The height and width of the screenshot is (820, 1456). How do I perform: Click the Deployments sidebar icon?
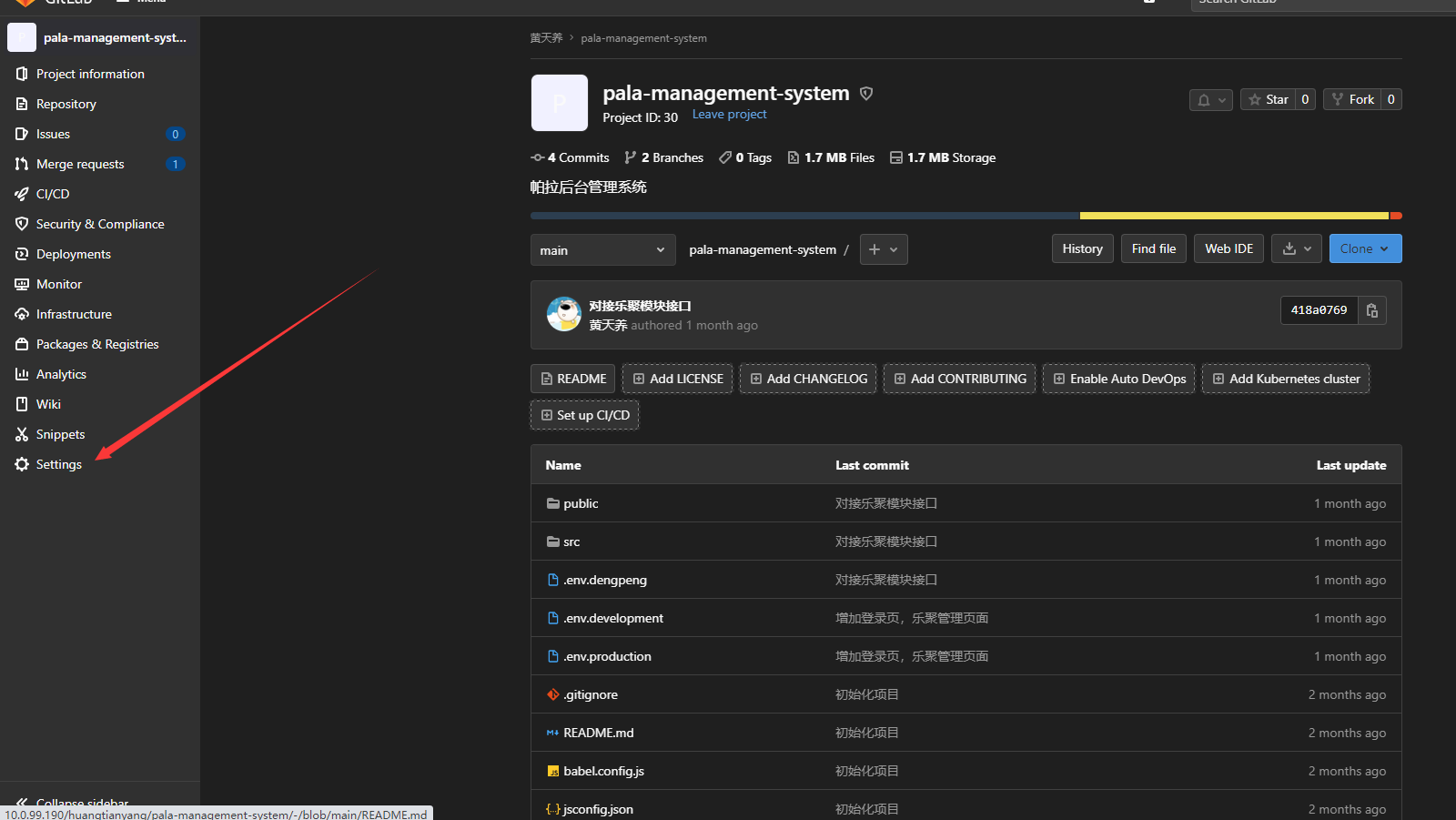coord(22,254)
